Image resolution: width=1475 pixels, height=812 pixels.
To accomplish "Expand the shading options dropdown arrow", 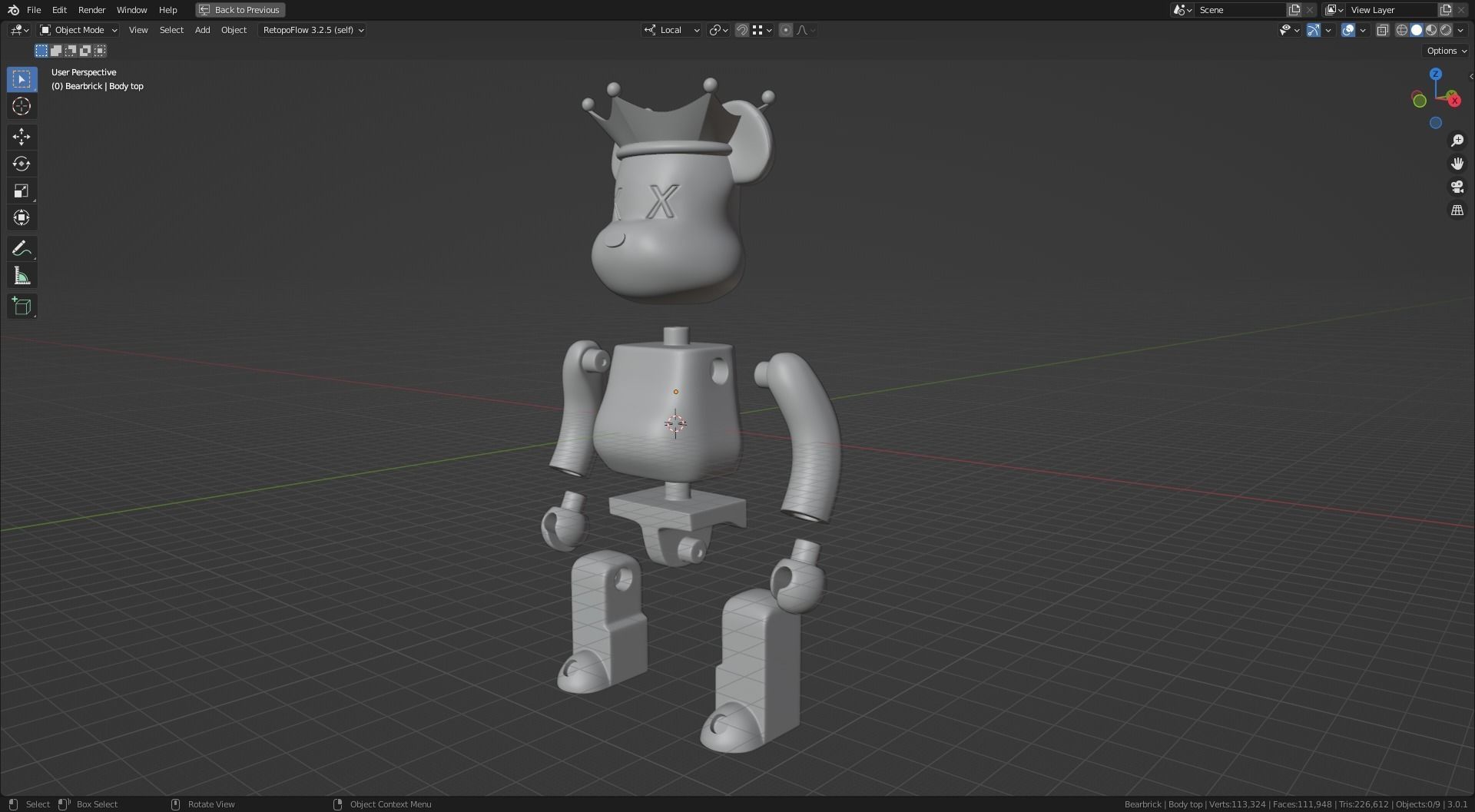I will 1460,30.
